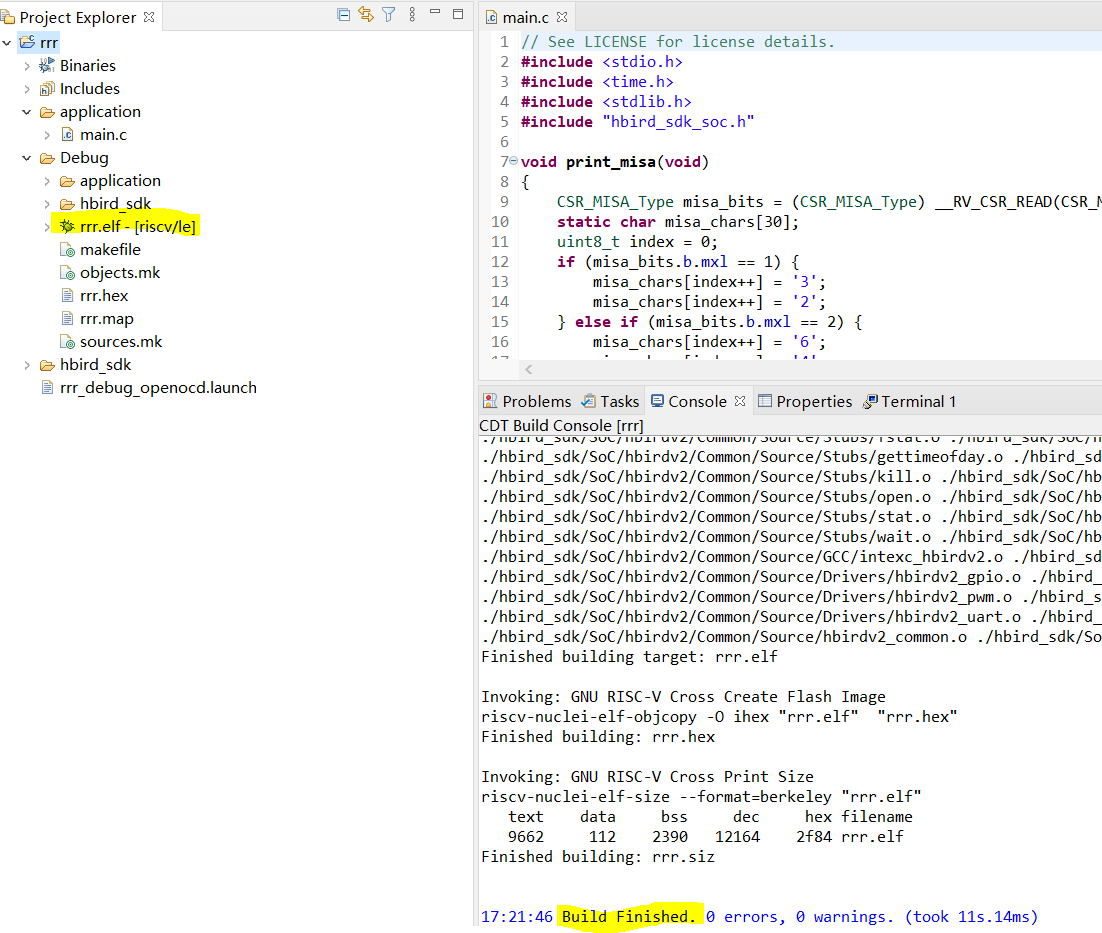Viewport: 1102px width, 933px height.
Task: Open the Project Explorer filter icon
Action: point(388,14)
